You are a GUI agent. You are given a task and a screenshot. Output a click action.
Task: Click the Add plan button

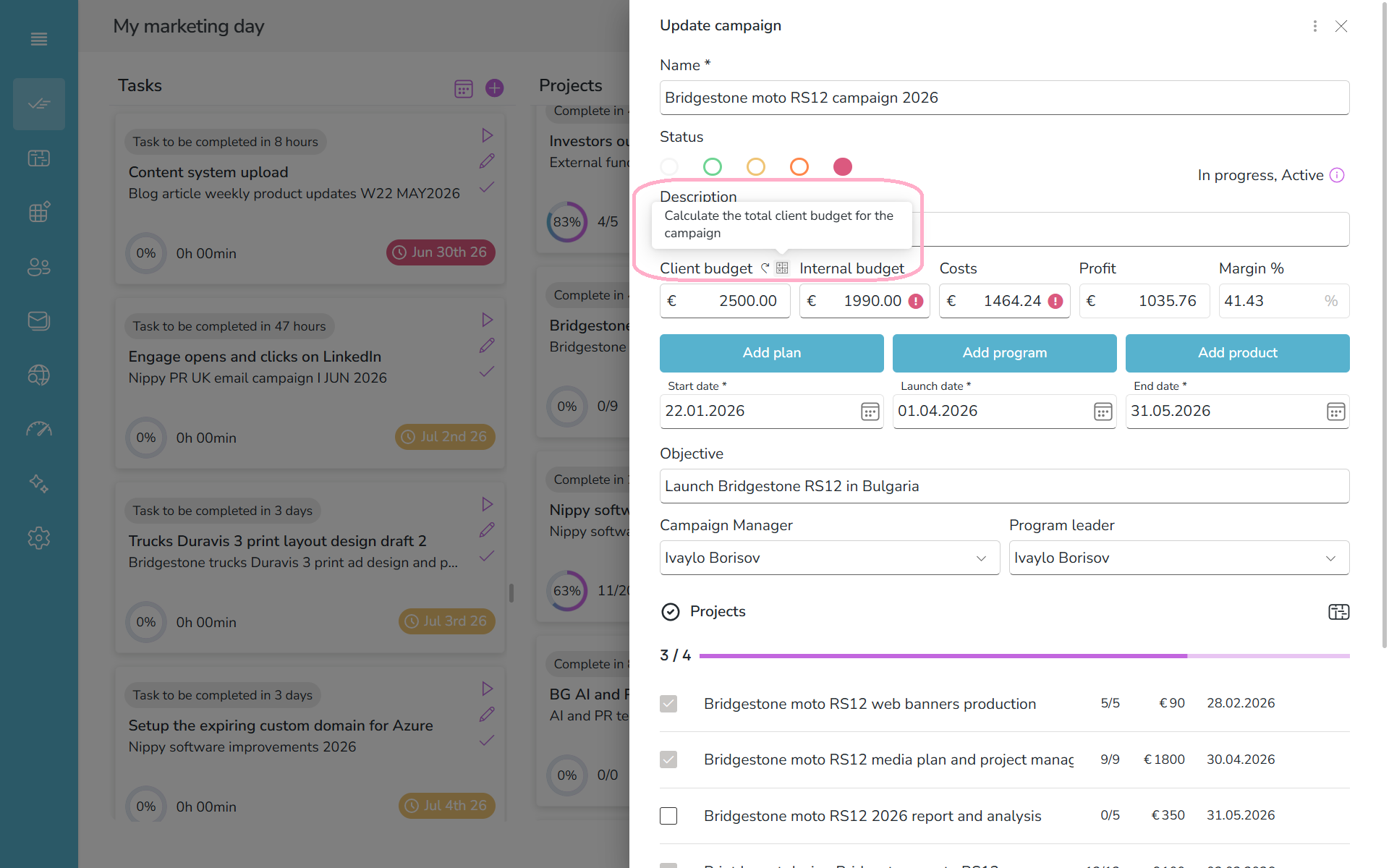point(772,353)
